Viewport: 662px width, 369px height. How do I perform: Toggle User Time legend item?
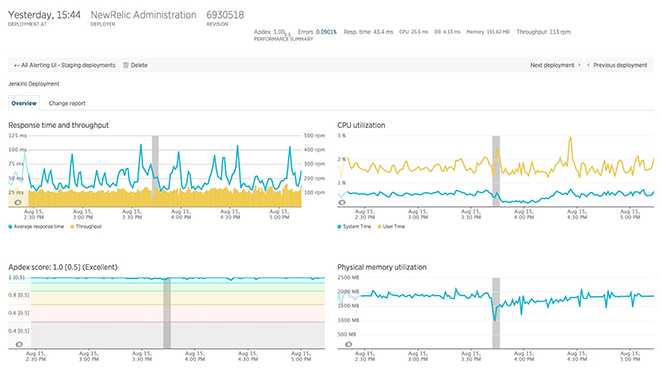pyautogui.click(x=391, y=227)
